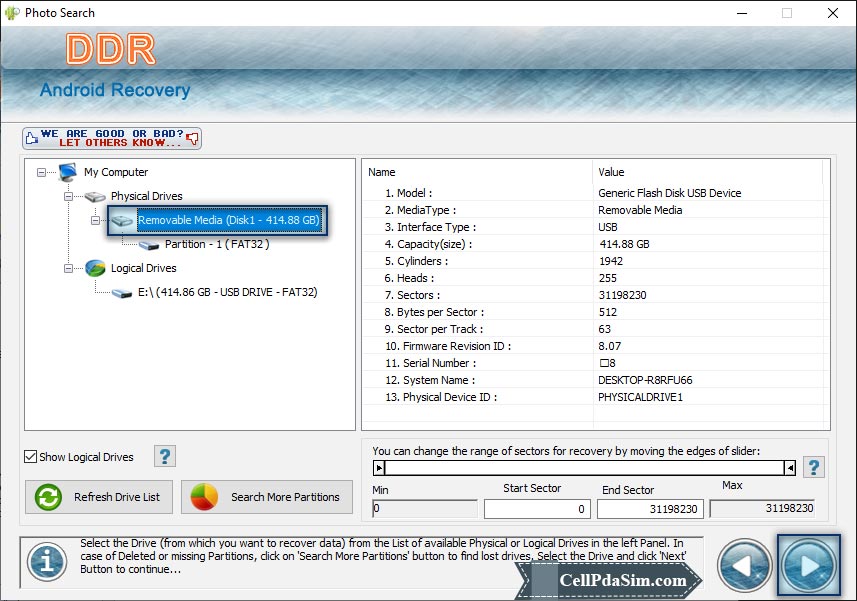Screen dimensions: 857x601
Task: Click the info icon in instructions panel
Action: pos(47,562)
